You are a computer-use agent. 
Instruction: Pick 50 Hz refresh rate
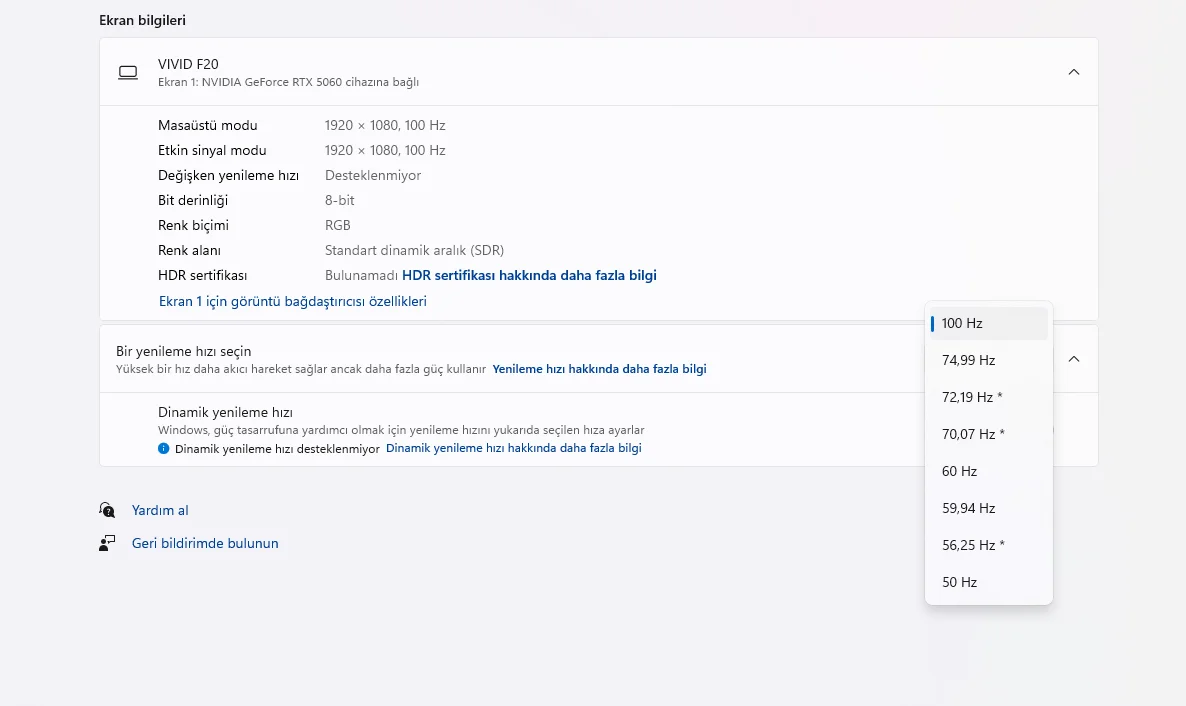[988, 582]
